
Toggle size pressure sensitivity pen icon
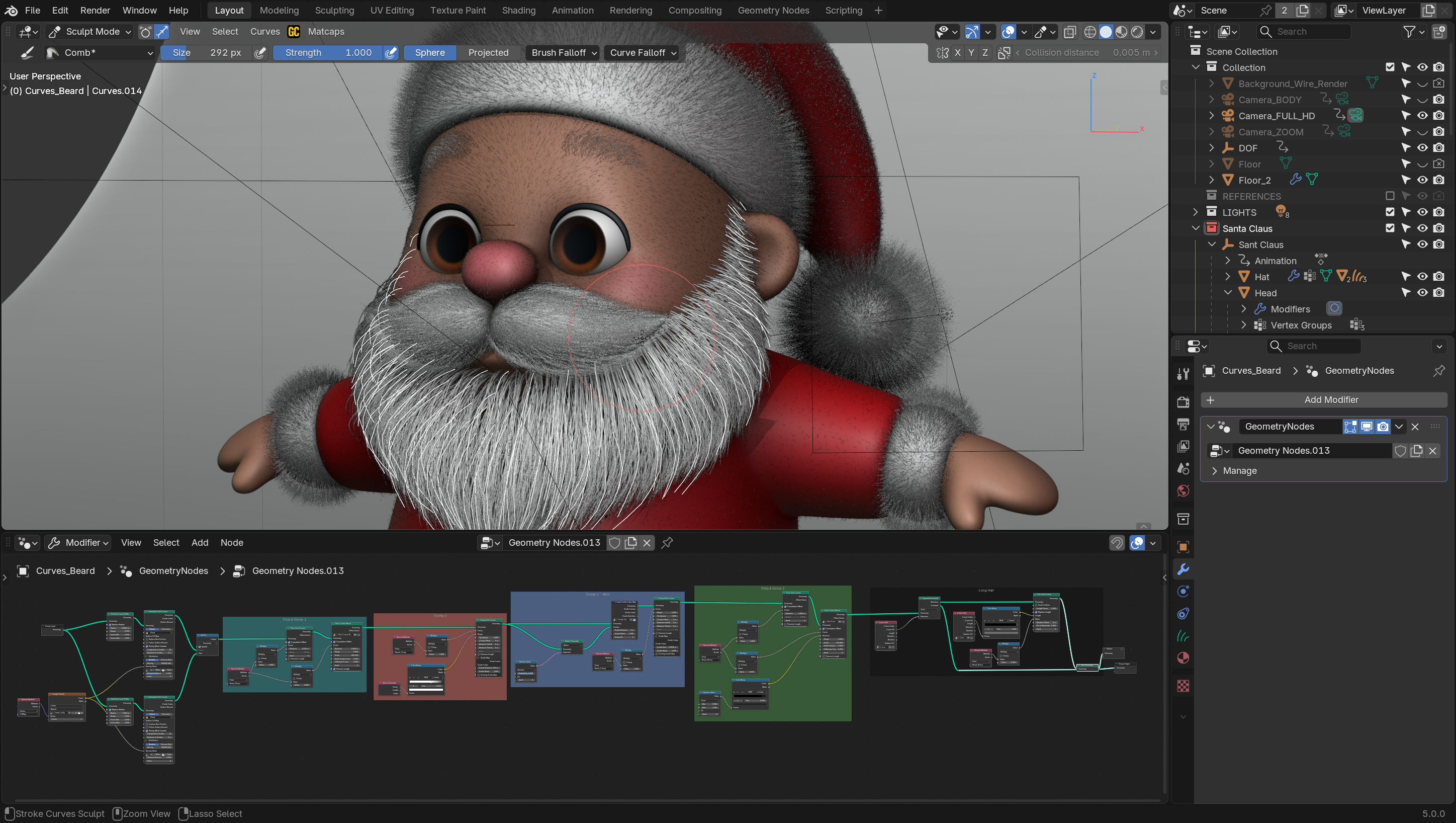pyautogui.click(x=260, y=53)
